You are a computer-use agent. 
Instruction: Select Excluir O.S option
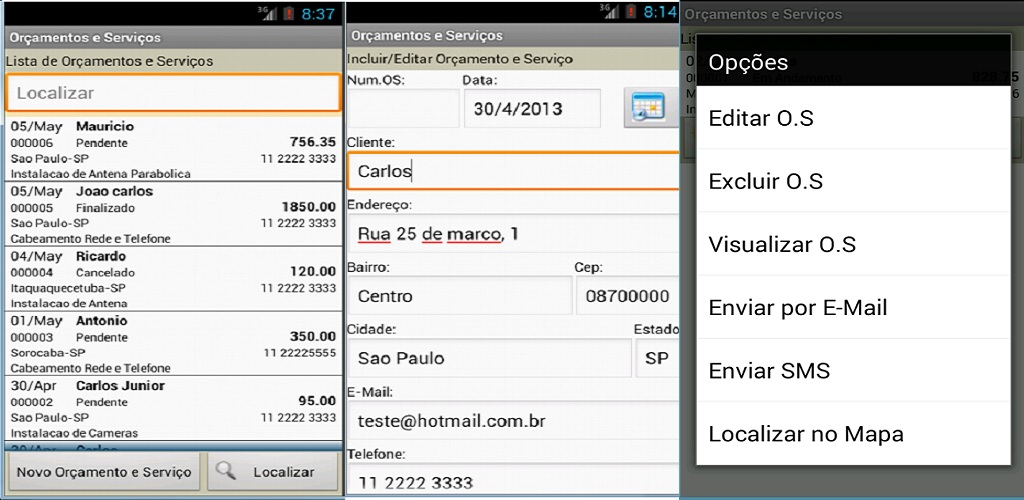pos(854,181)
